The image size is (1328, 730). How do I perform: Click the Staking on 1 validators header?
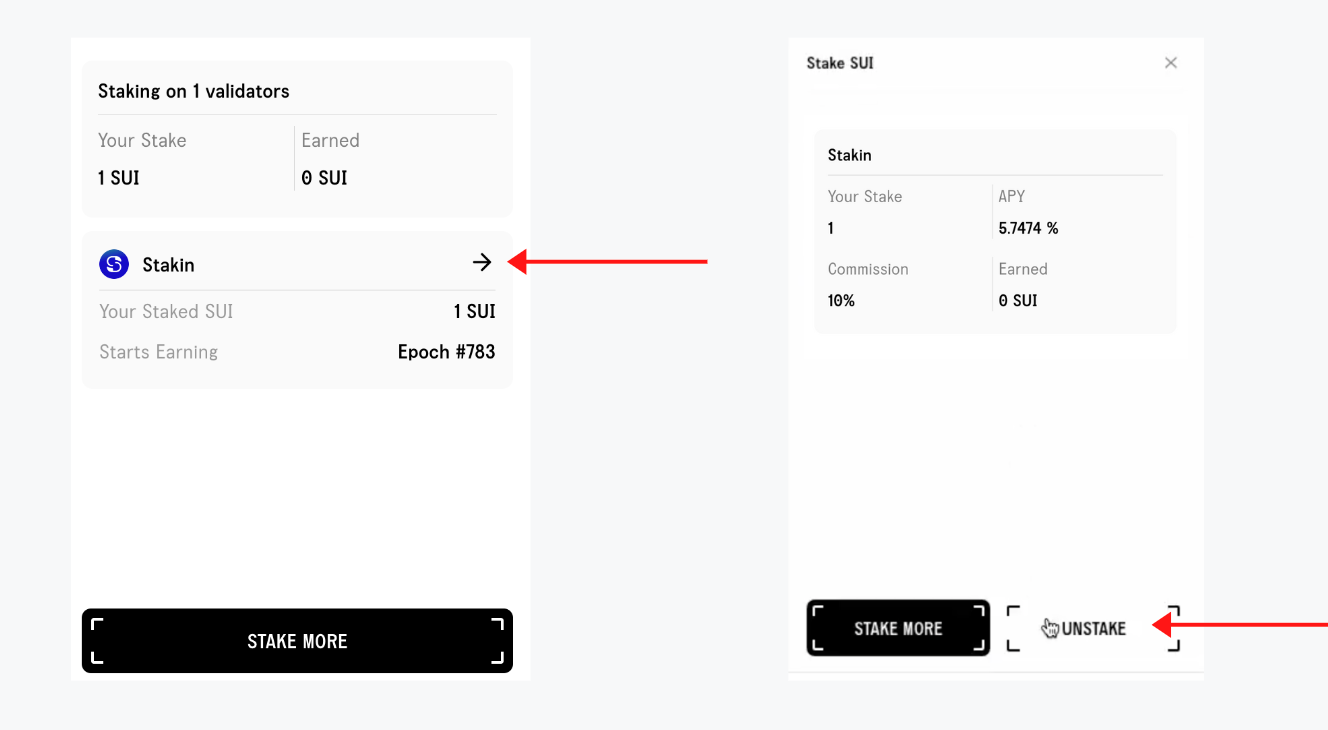point(195,90)
